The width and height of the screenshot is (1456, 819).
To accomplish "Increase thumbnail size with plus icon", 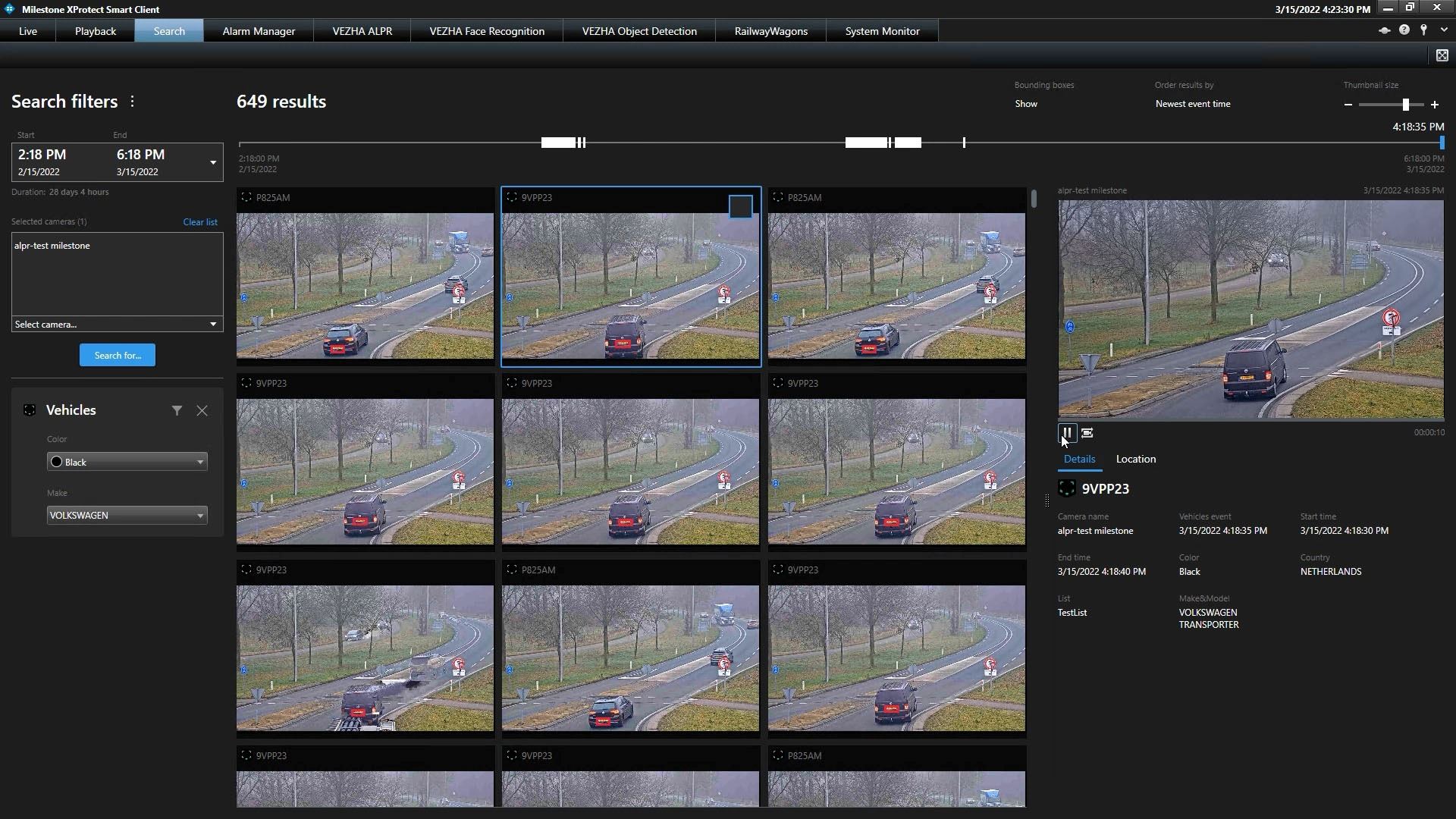I will [1434, 105].
